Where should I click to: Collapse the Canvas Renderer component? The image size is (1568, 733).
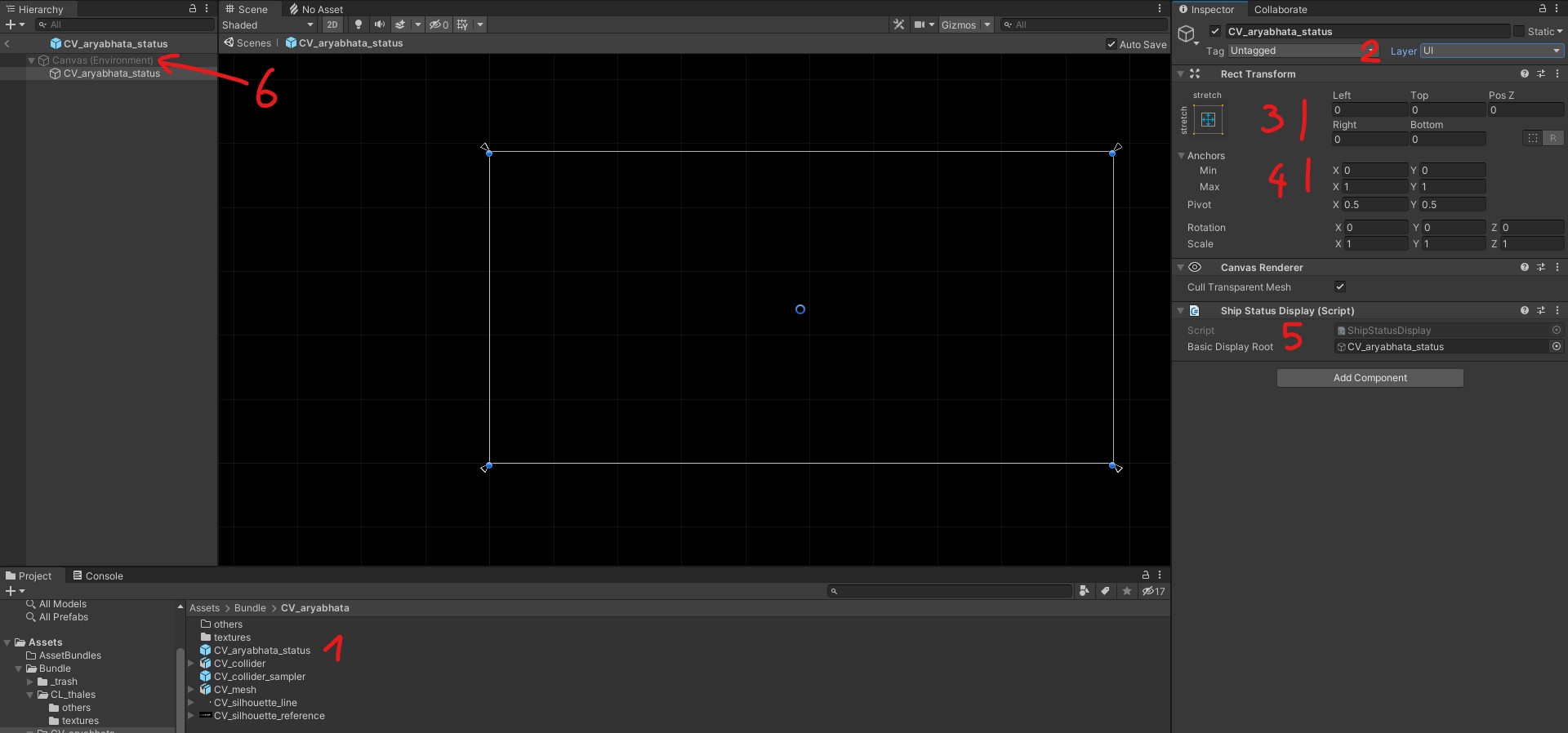(1181, 268)
